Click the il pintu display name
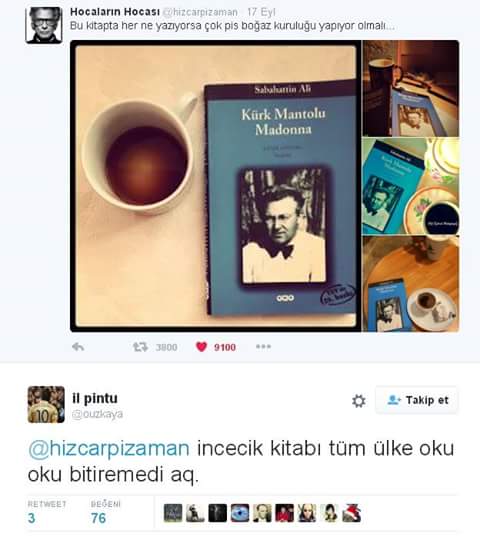Image resolution: width=480 pixels, height=543 pixels. [95, 398]
